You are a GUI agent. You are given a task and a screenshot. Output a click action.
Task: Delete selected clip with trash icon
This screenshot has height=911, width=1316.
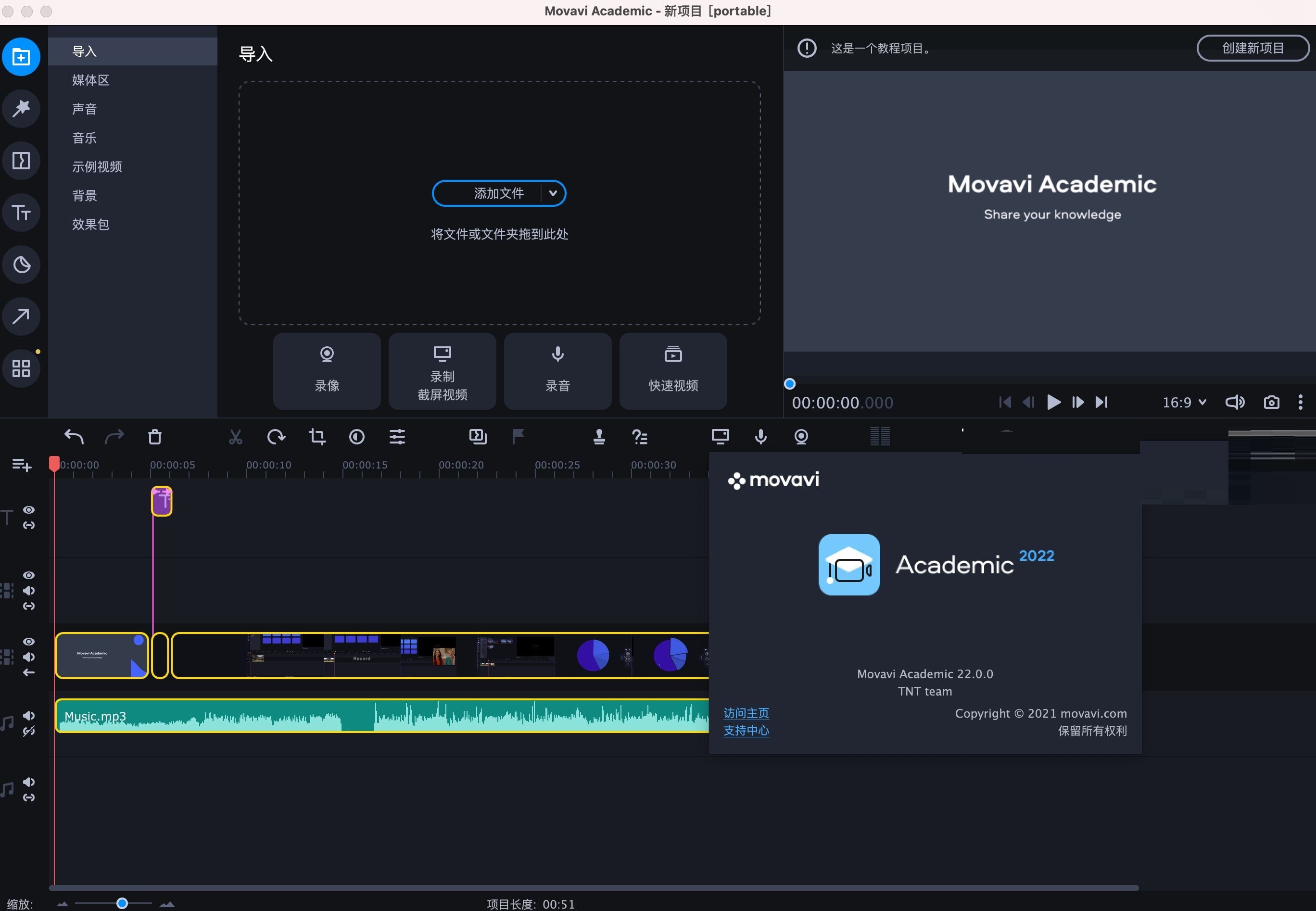coord(155,437)
